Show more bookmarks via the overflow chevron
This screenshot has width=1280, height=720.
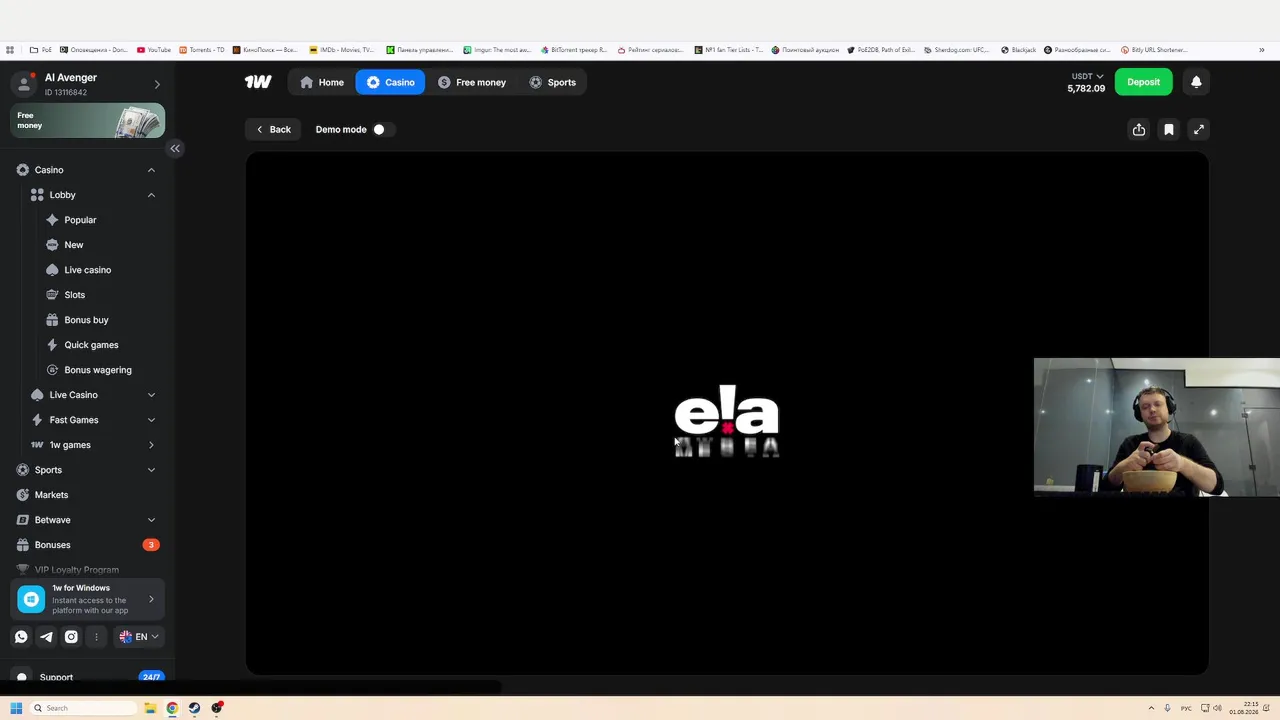(1261, 50)
